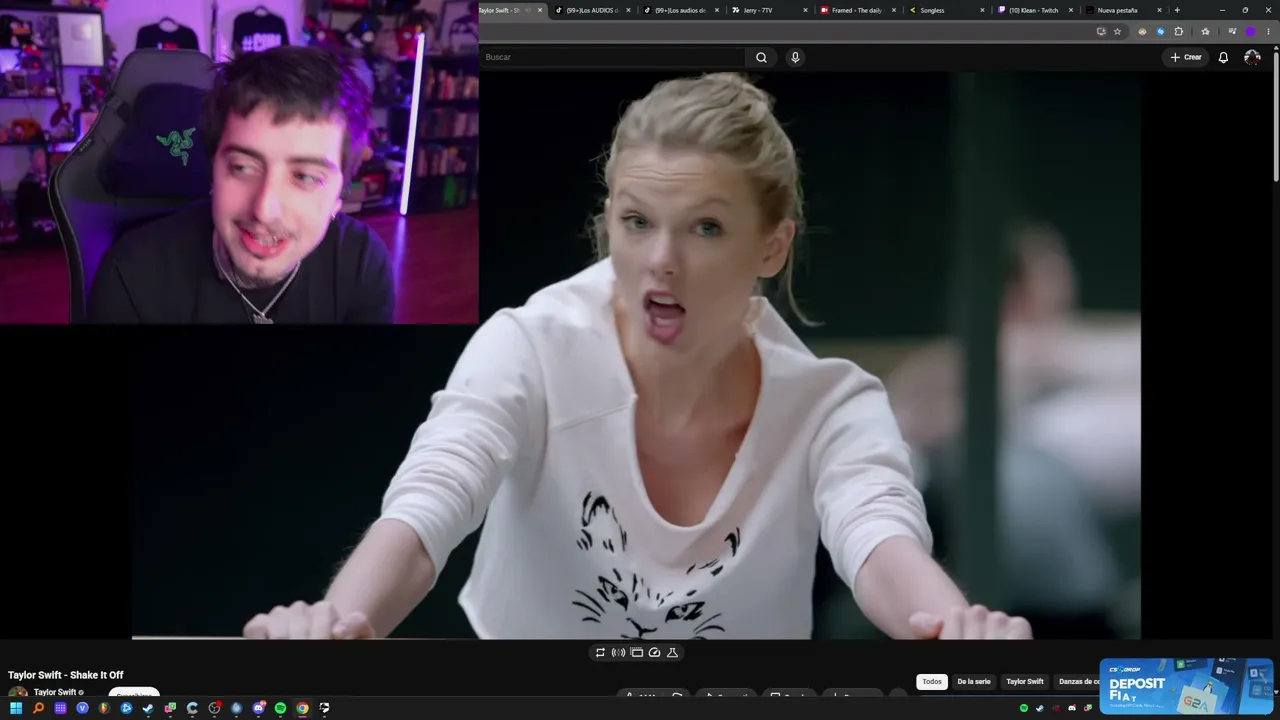The width and height of the screenshot is (1280, 720).
Task: Click the YouTube search magnifier button
Action: click(x=761, y=57)
